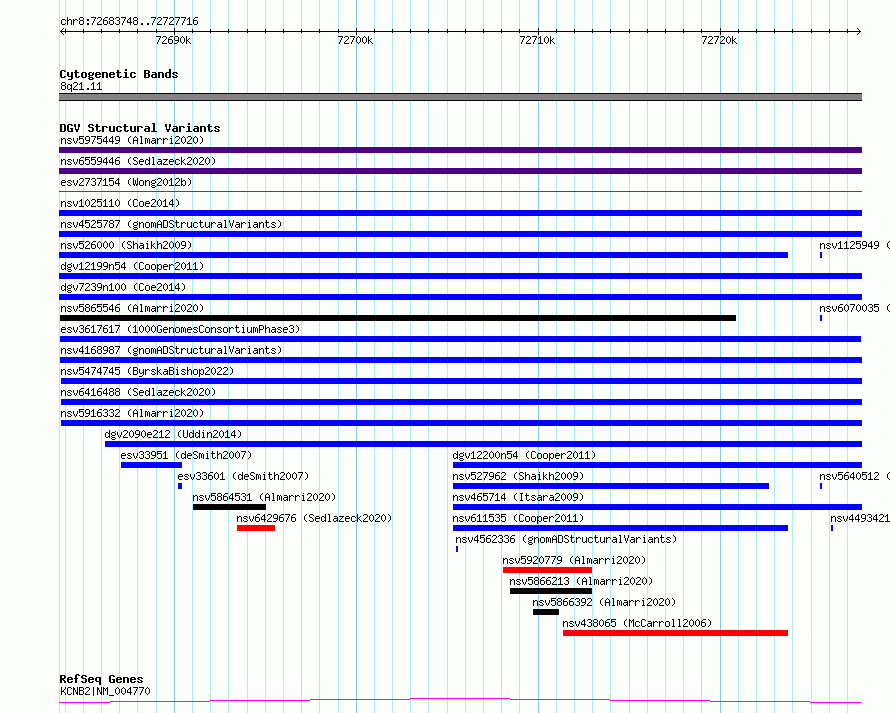
Task: Open esv33601 (deSmith2007) label
Action: coord(244,476)
